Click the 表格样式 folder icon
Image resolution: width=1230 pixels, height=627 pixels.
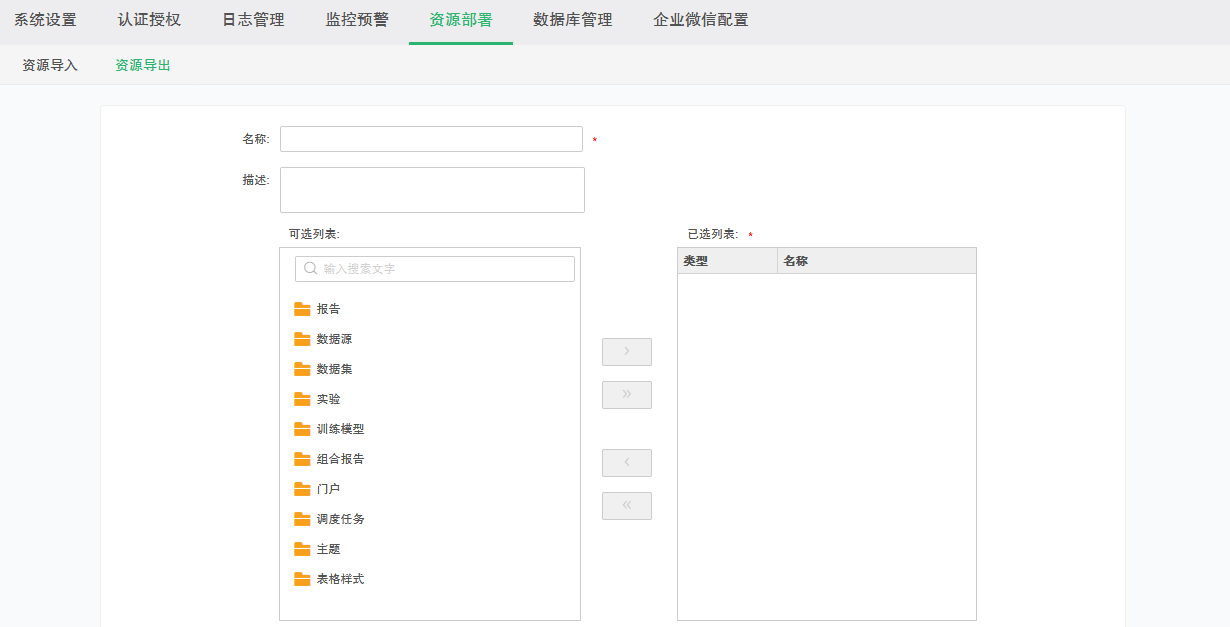point(302,579)
